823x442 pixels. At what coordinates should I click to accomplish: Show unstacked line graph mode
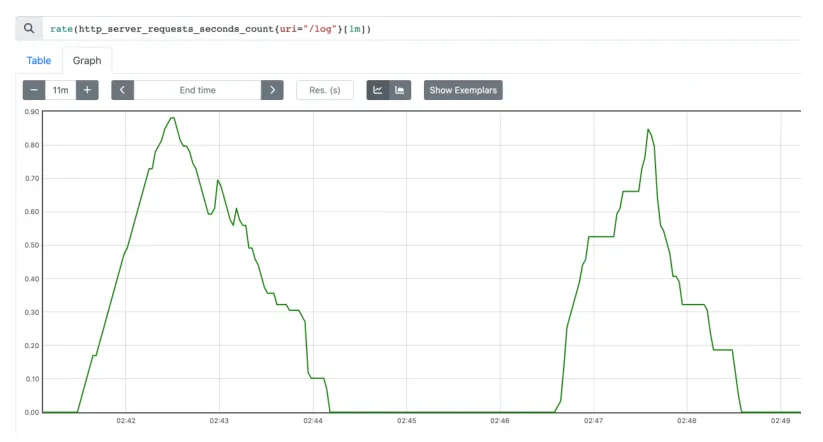click(x=377, y=90)
